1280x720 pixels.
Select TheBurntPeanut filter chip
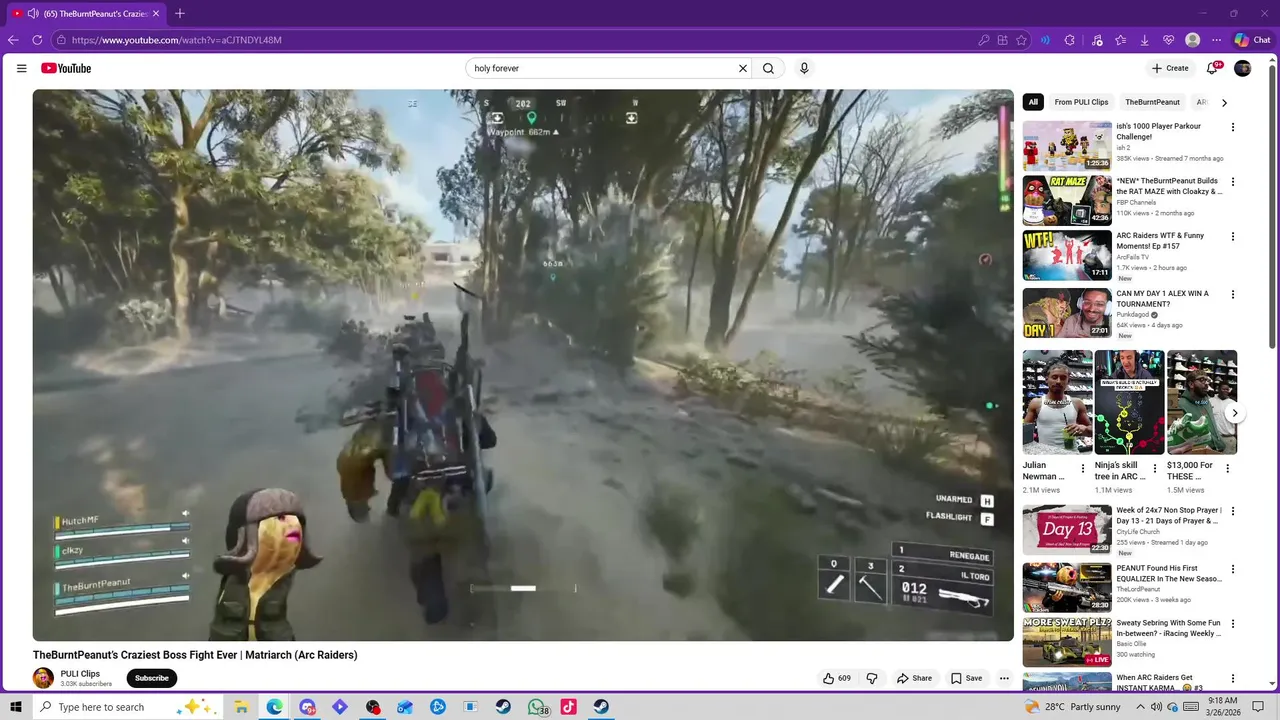pyautogui.click(x=1152, y=102)
